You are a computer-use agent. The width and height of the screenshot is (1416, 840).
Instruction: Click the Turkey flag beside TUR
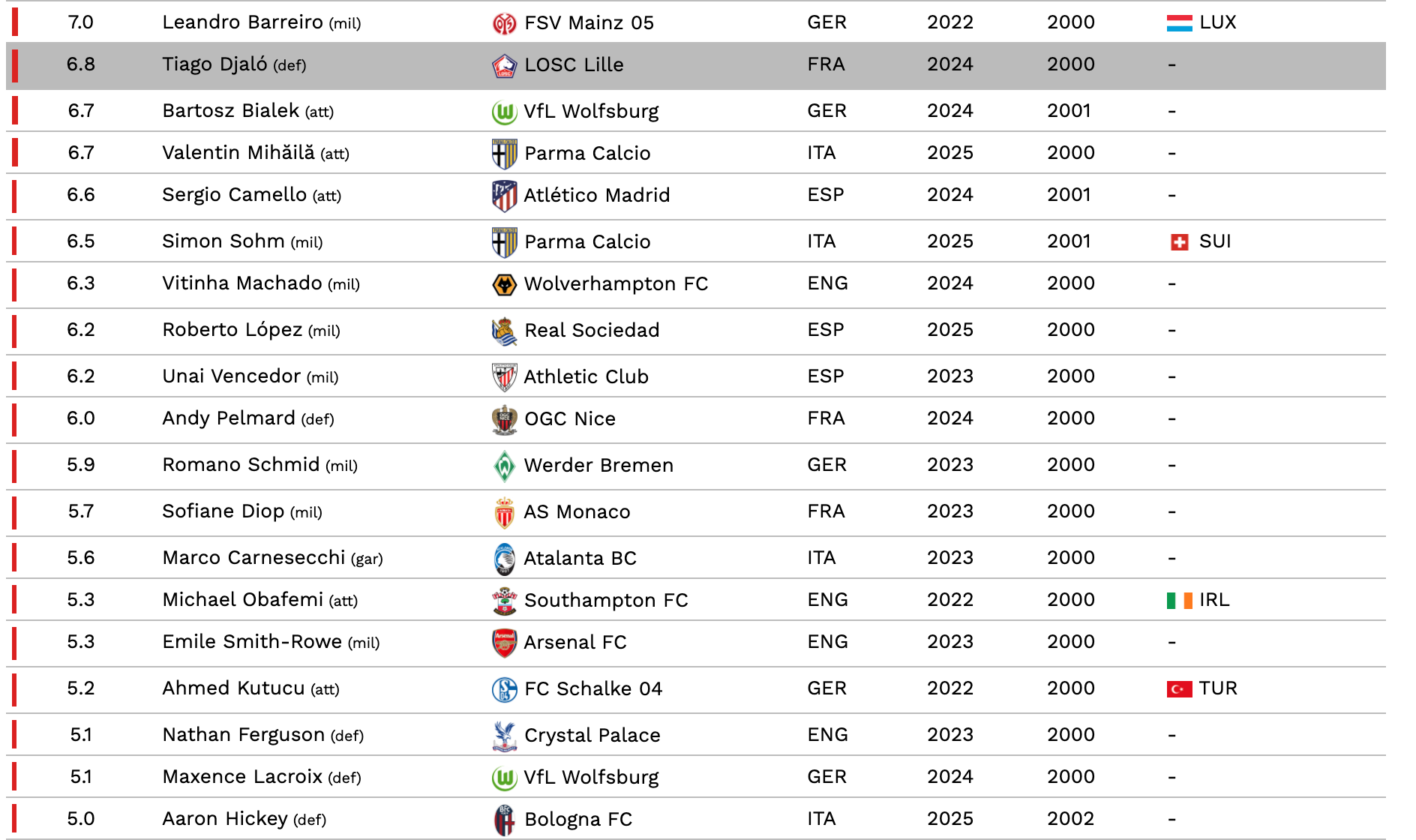(x=1179, y=688)
